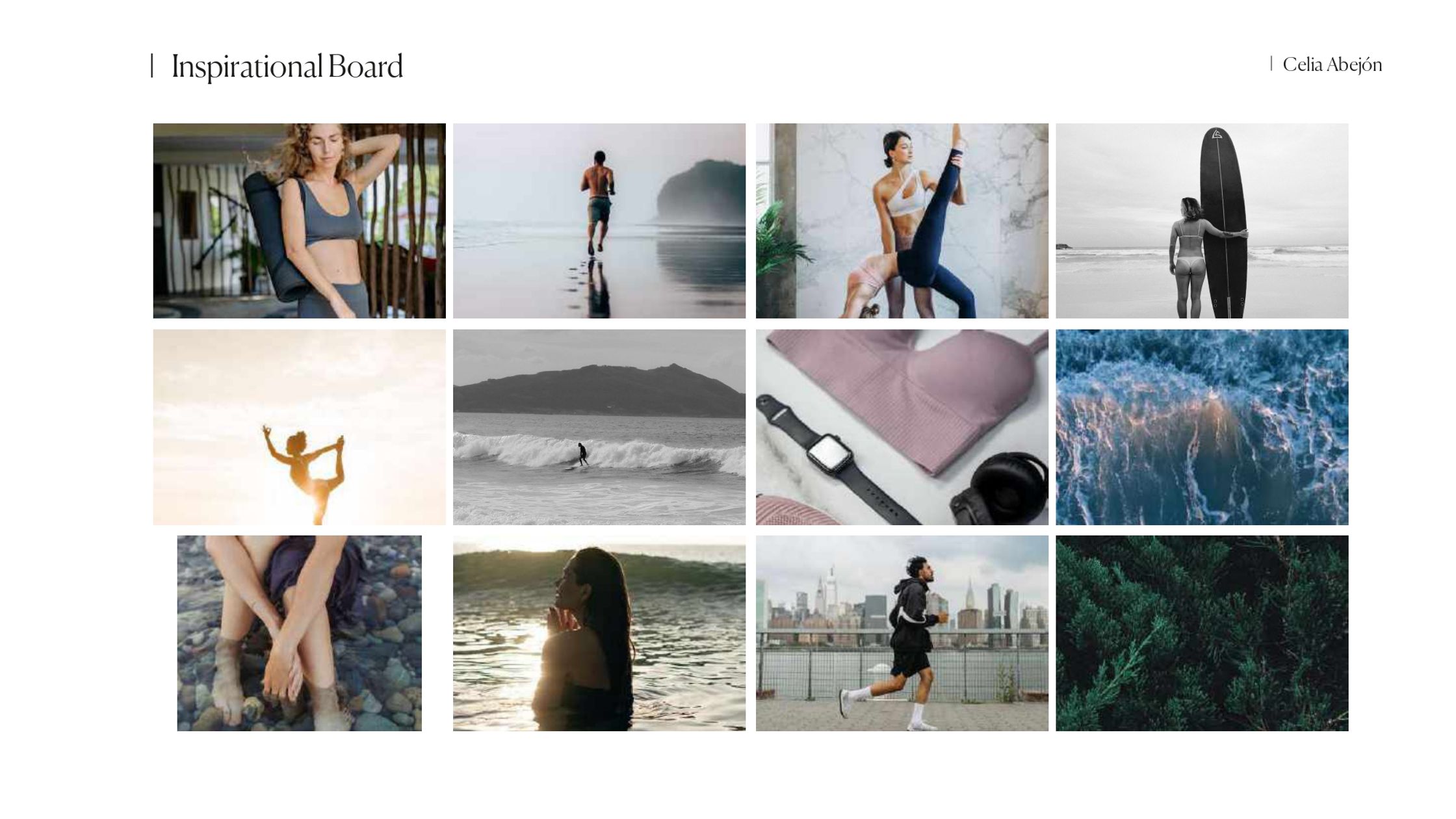This screenshot has height=819, width=1456.
Task: Select the long-haired woman in sea photo
Action: click(x=599, y=633)
